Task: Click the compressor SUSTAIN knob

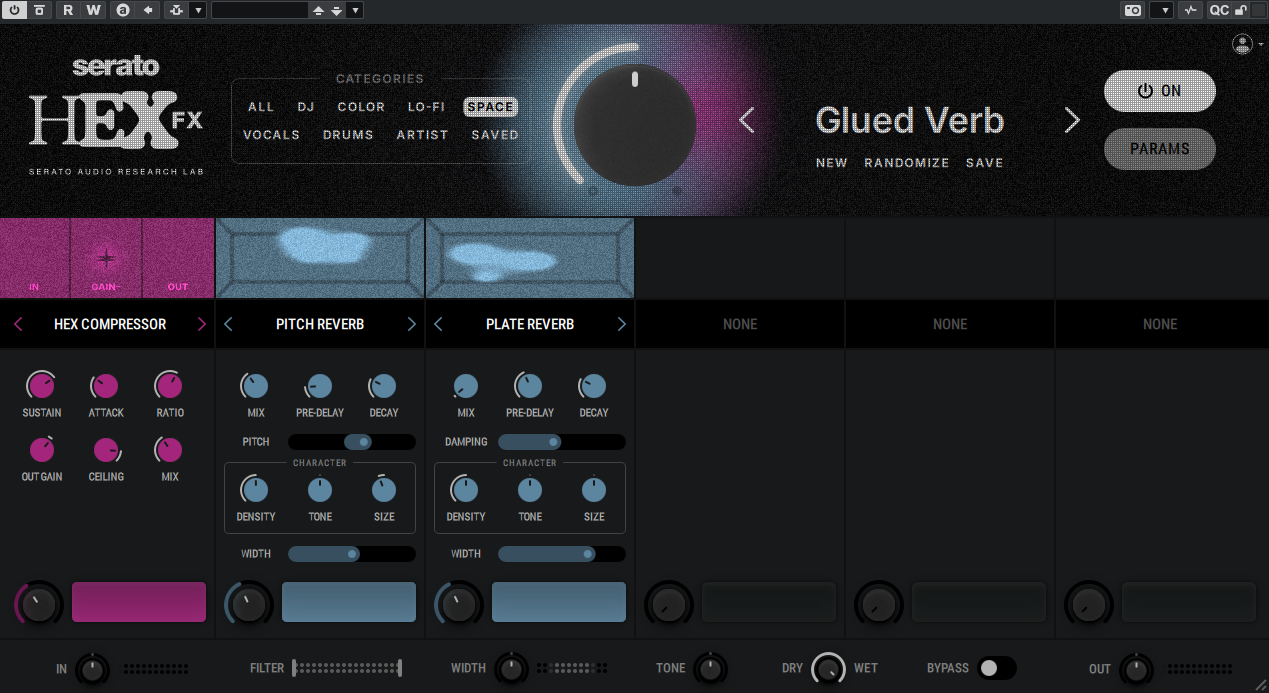Action: [x=41, y=386]
